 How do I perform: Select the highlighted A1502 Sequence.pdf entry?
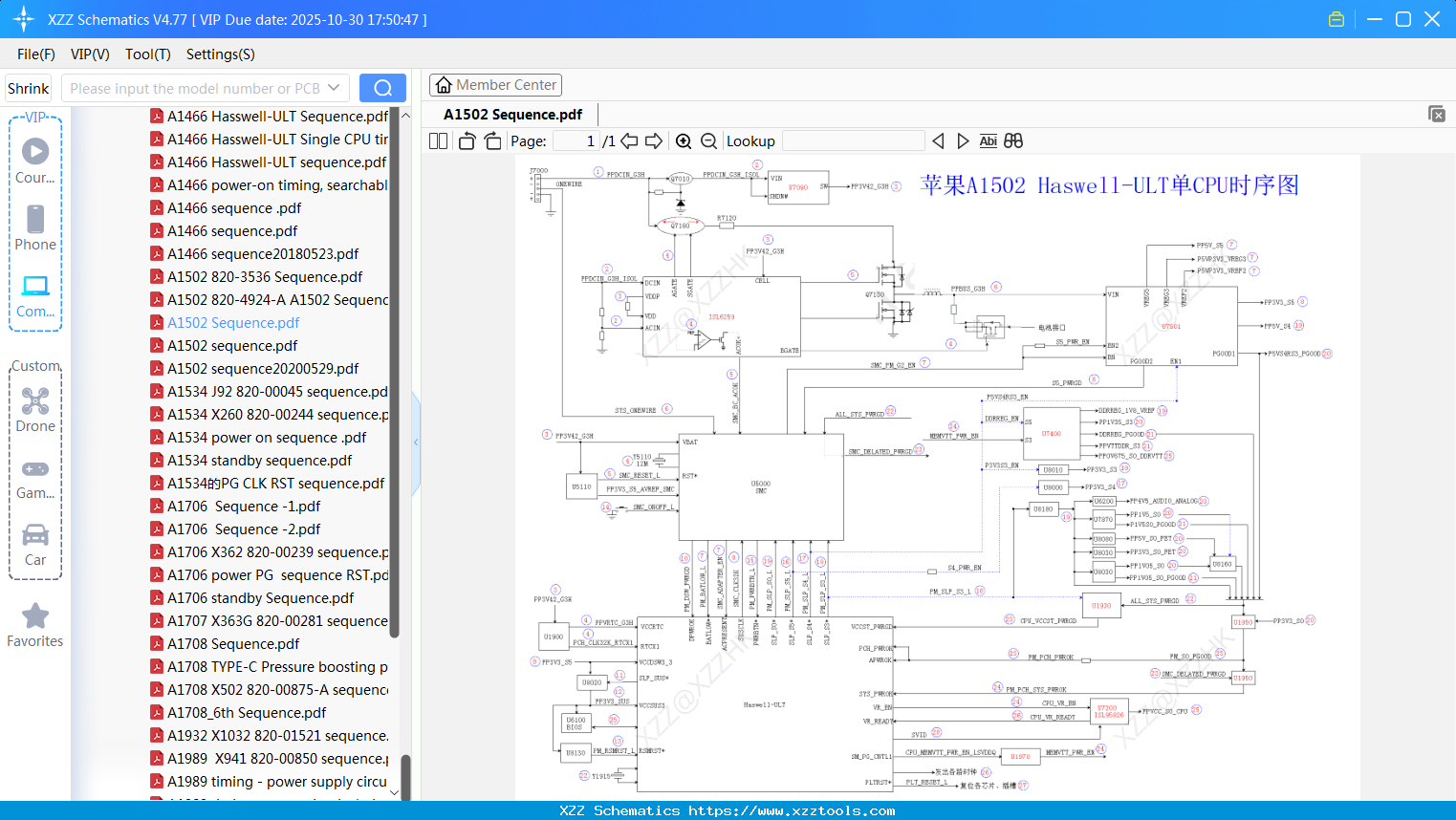pyautogui.click(x=233, y=323)
